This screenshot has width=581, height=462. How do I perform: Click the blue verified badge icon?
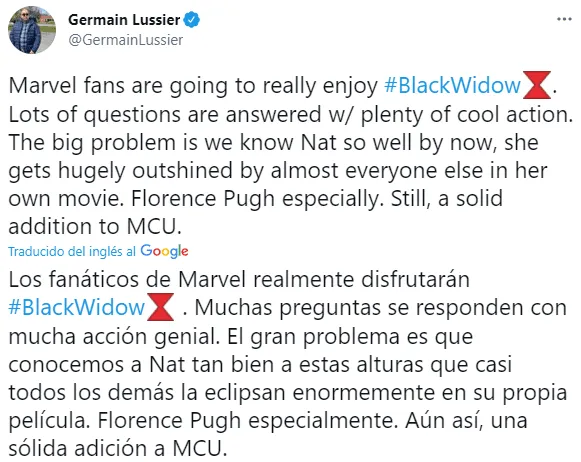point(192,20)
